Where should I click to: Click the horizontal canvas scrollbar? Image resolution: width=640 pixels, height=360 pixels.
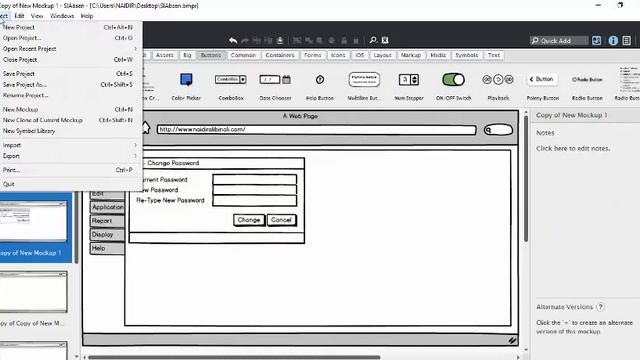click(234, 358)
